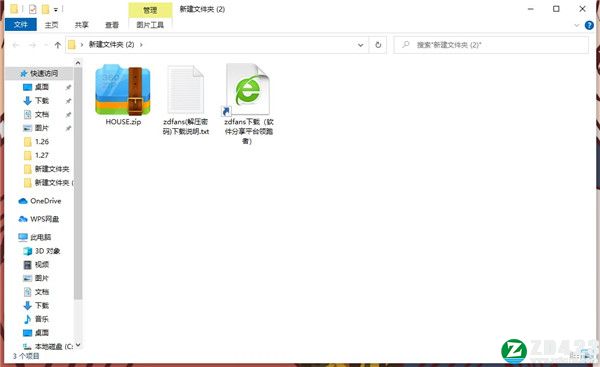Expand the address bar history dropdown
Viewport: 600px width, 367px height.
[360, 45]
